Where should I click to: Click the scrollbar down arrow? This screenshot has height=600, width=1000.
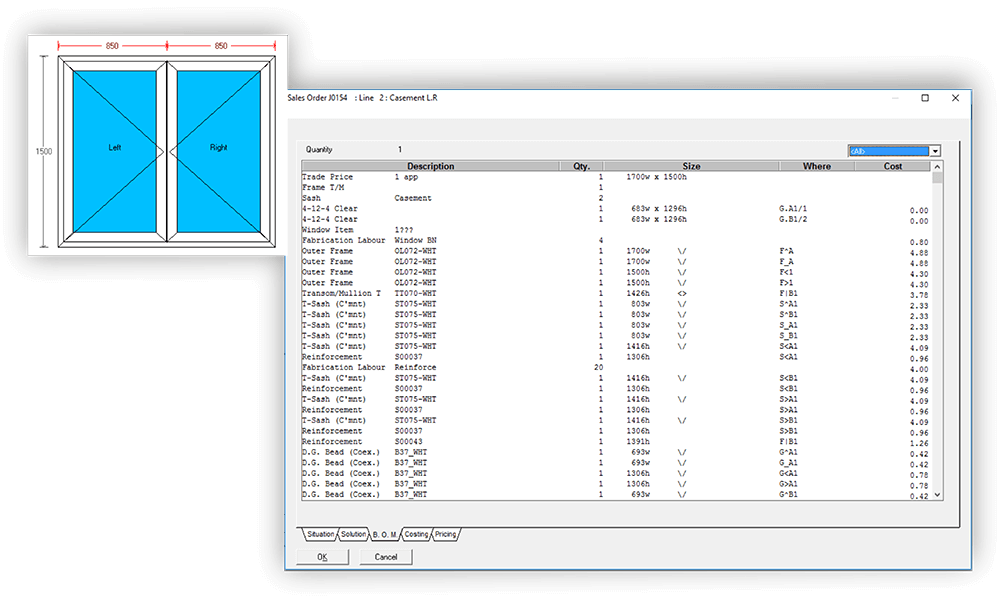click(936, 495)
